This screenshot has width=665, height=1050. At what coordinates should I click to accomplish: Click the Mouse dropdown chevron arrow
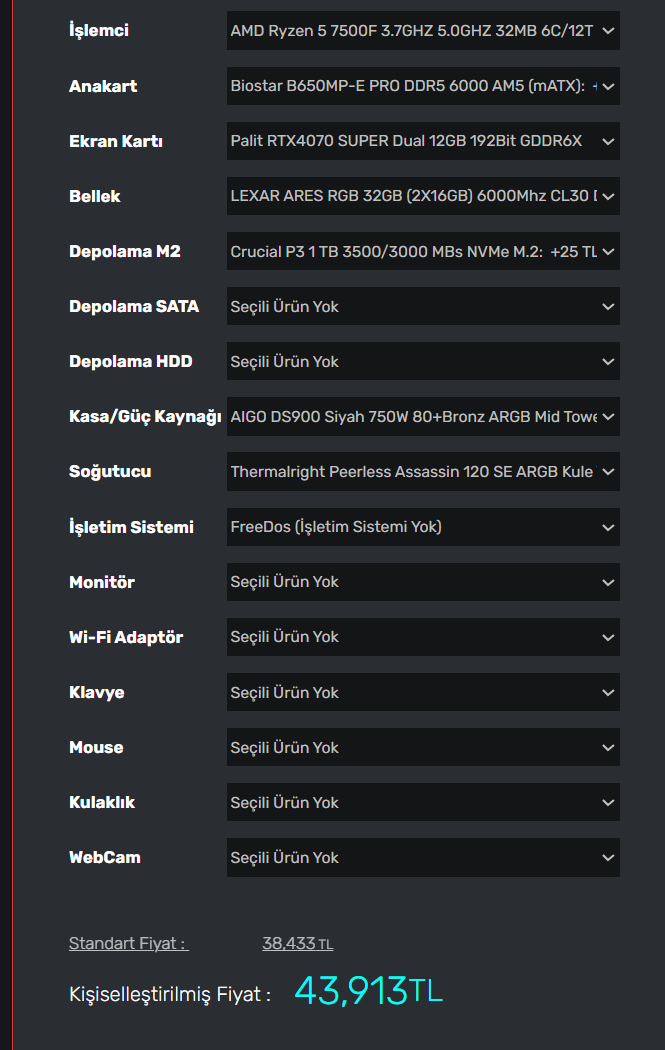tap(608, 747)
